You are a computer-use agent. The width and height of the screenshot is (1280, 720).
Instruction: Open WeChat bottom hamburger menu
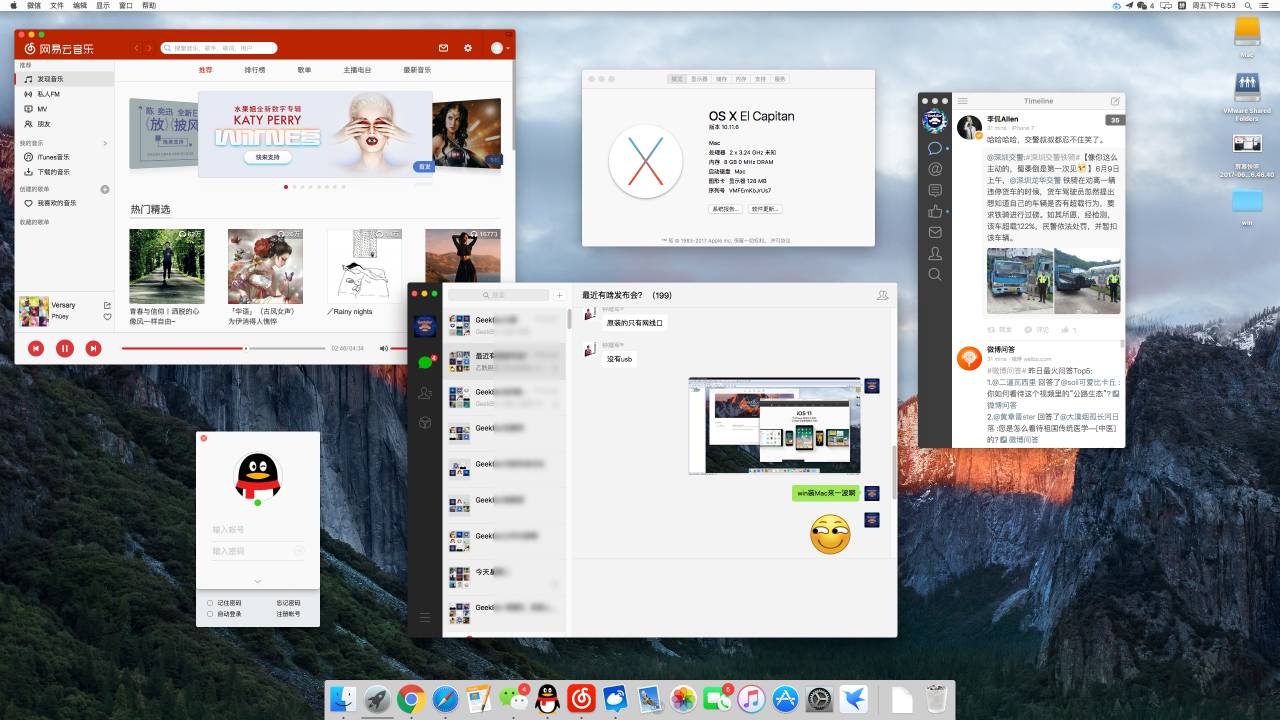[425, 618]
